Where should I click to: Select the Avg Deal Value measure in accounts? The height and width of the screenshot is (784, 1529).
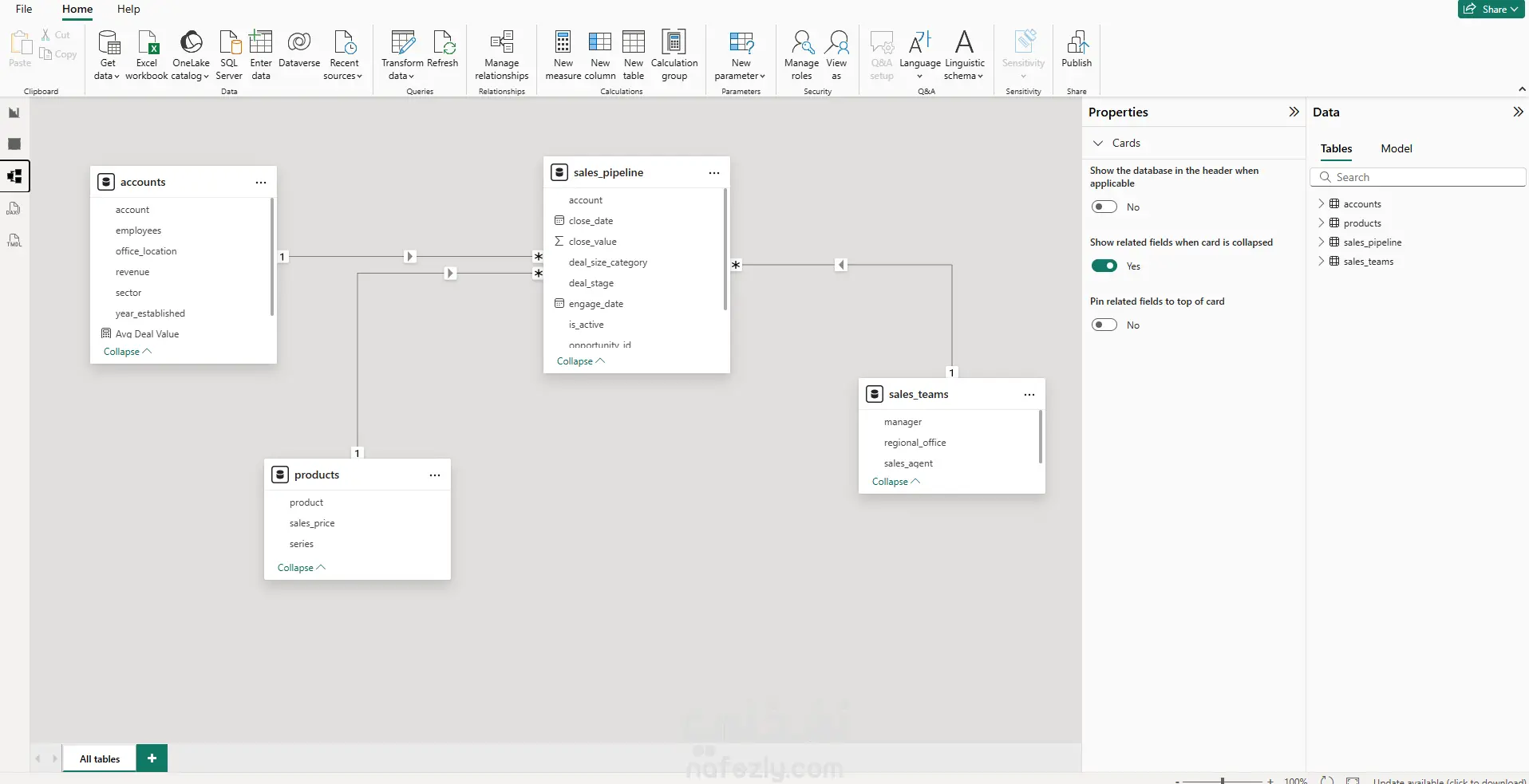tap(147, 334)
